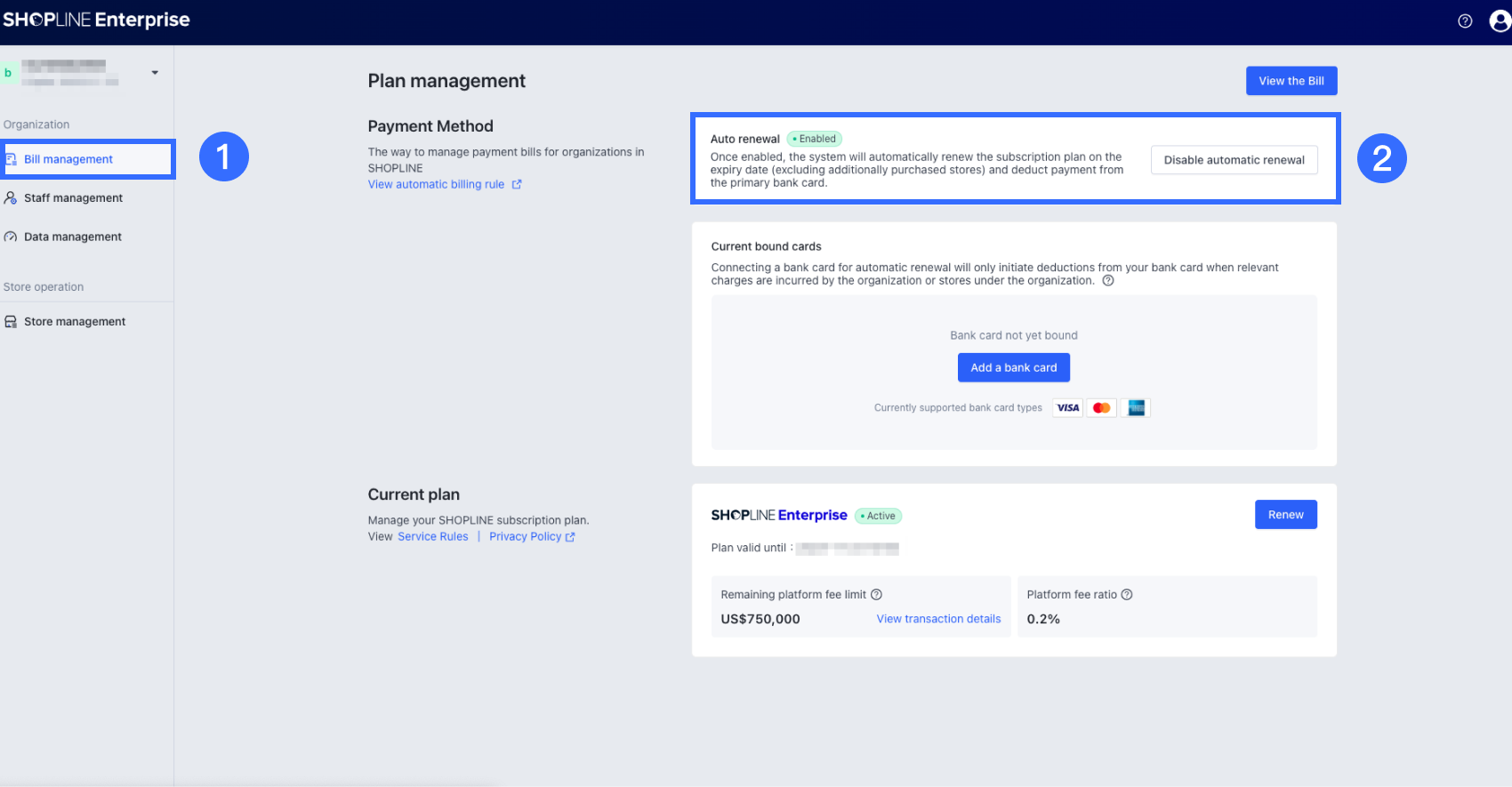Click help icon after bound cards description

click(1108, 280)
